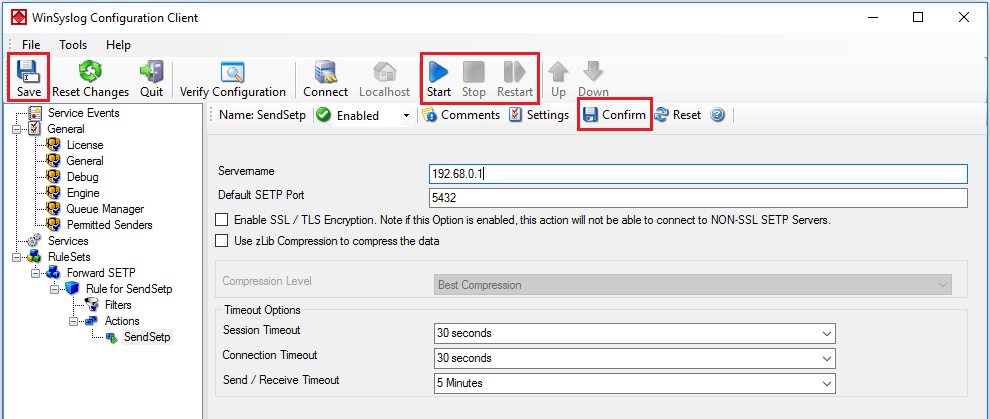Click the Verify Configuration icon
990x419 pixels.
pyautogui.click(x=232, y=72)
